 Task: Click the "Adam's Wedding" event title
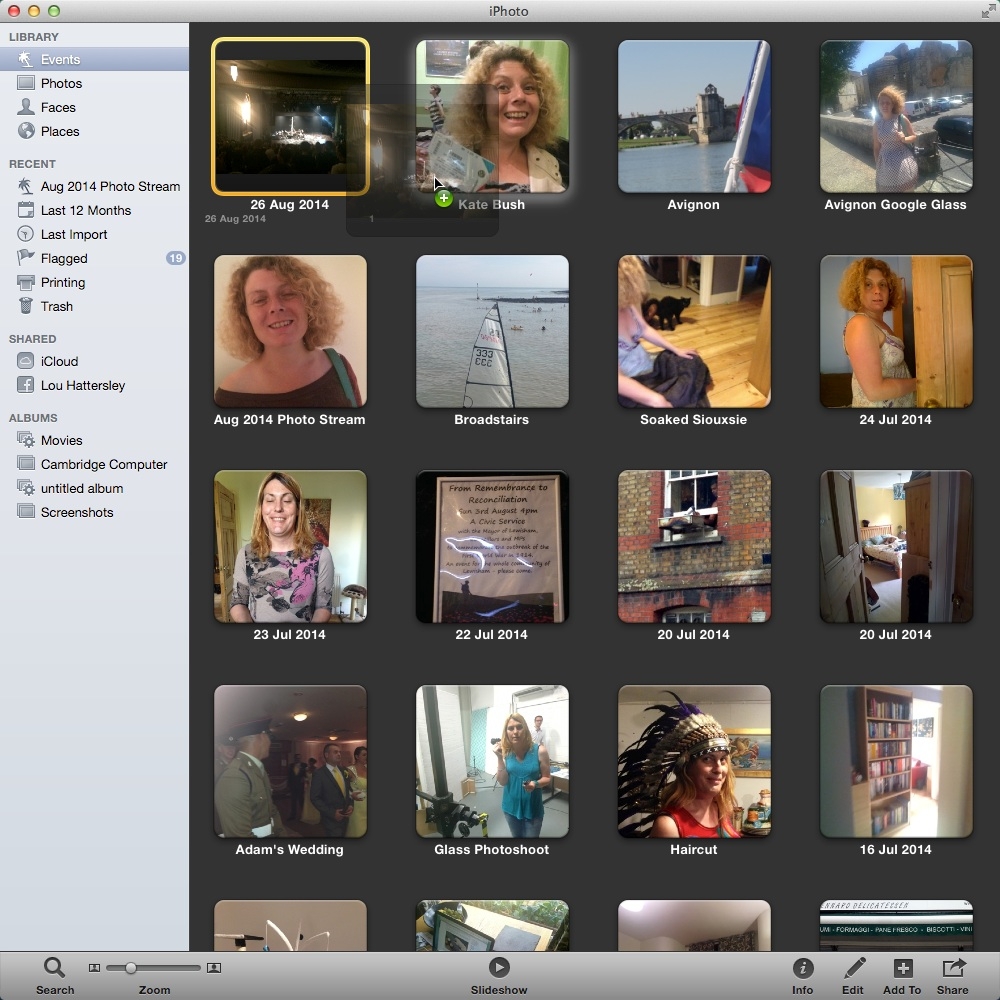(x=290, y=849)
